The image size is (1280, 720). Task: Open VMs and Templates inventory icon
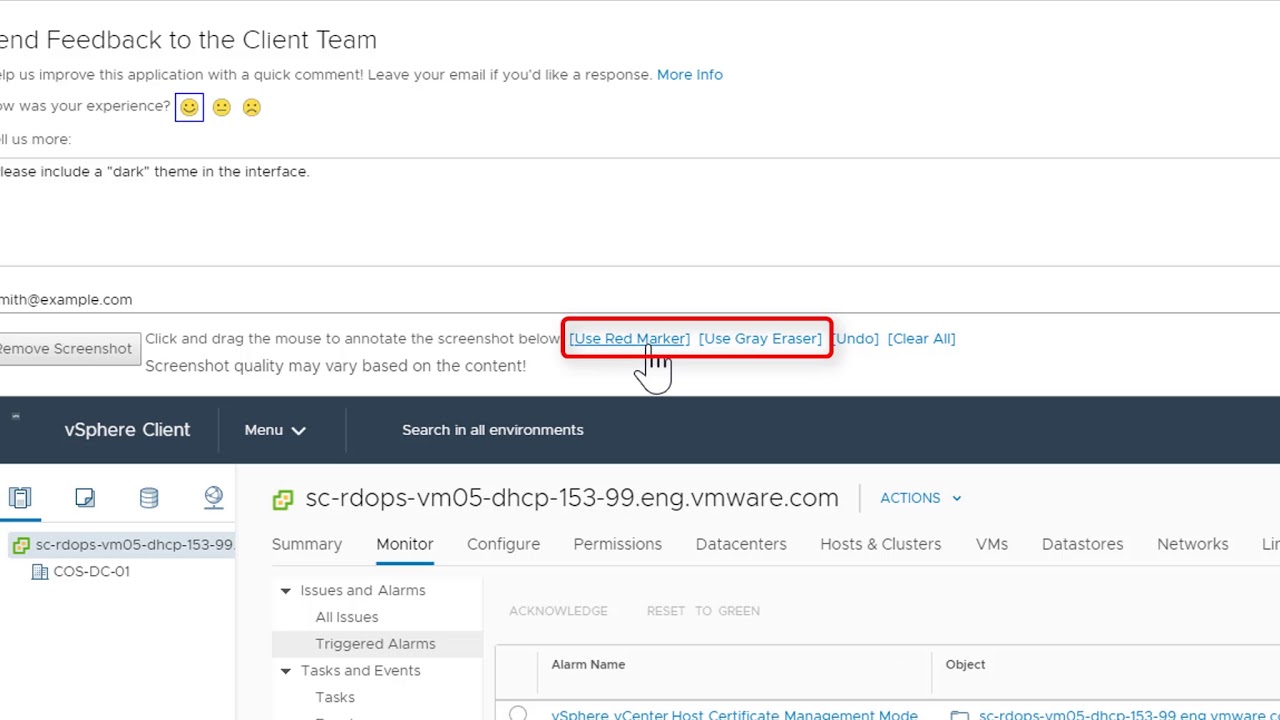pos(85,497)
